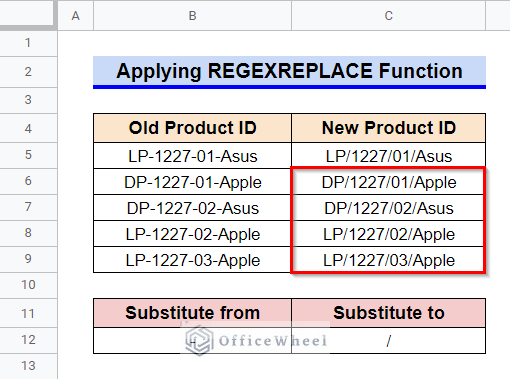Screen dimensions: 510x379
Task: Select the cell containing the slash
Action: 388,341
